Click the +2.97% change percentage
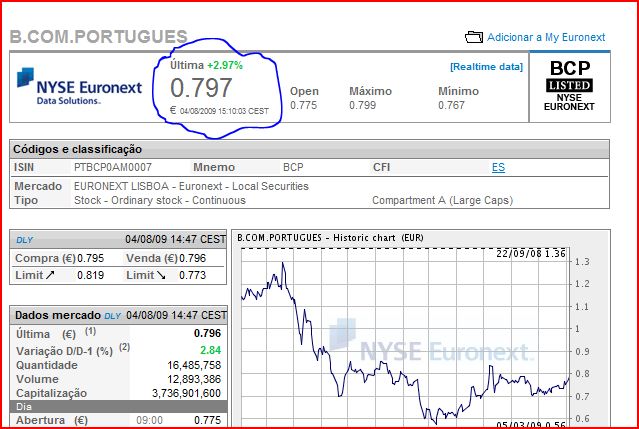 pos(225,65)
